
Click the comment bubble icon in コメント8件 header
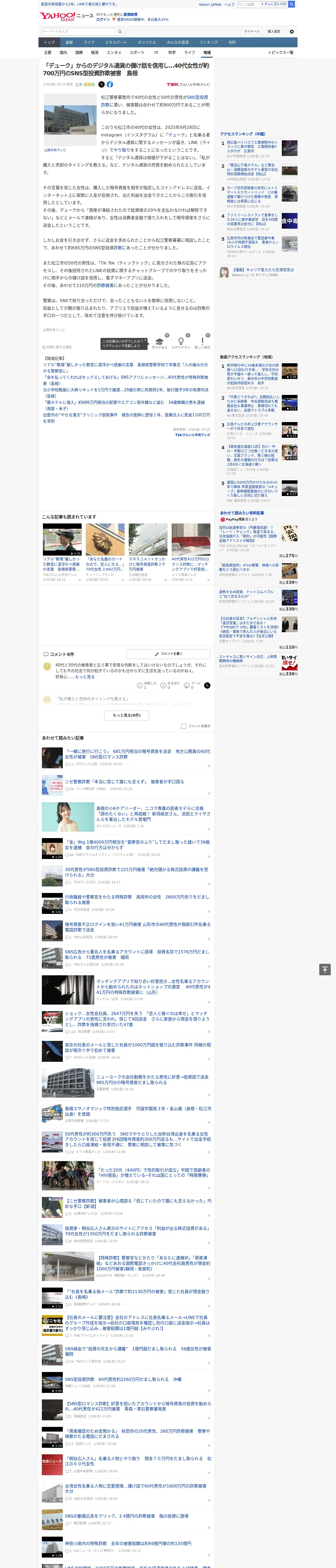(46, 654)
